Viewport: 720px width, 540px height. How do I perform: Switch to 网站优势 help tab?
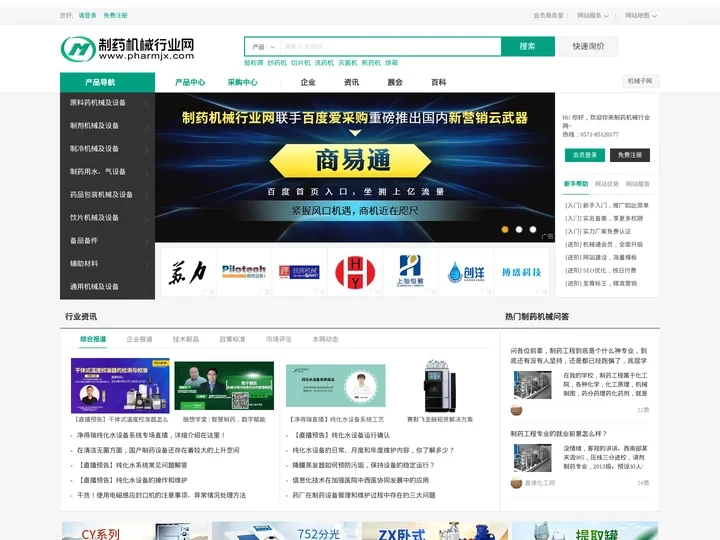click(x=607, y=184)
